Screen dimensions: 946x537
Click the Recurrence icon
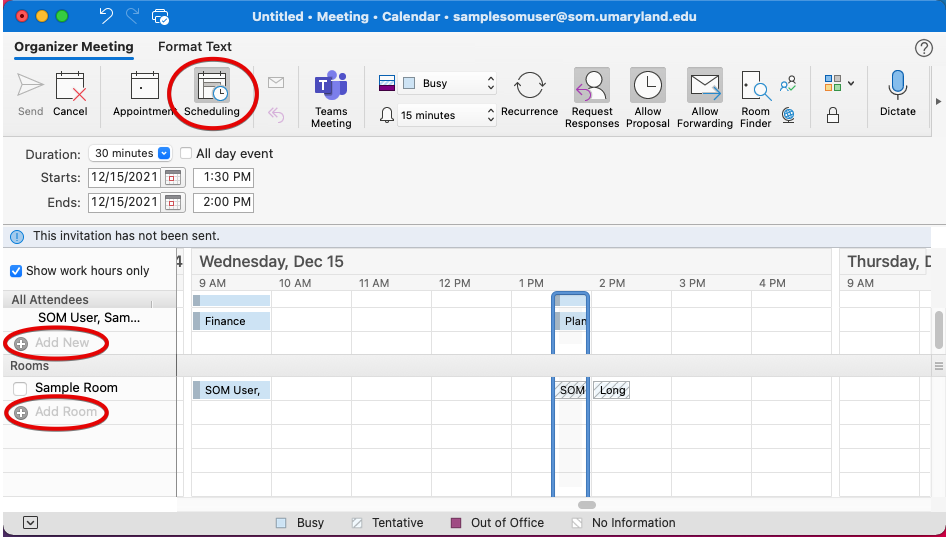click(x=529, y=87)
